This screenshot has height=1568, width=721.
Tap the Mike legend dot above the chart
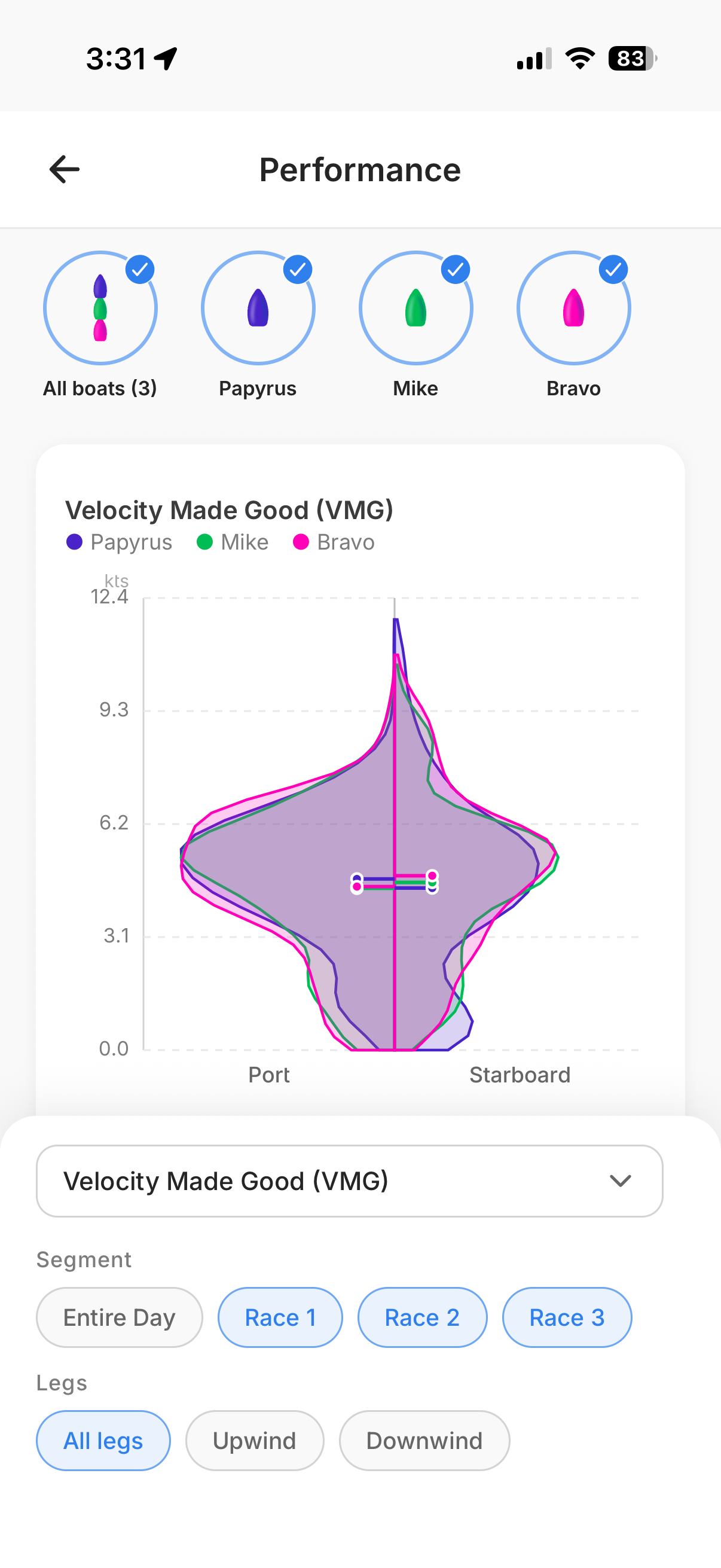click(204, 541)
